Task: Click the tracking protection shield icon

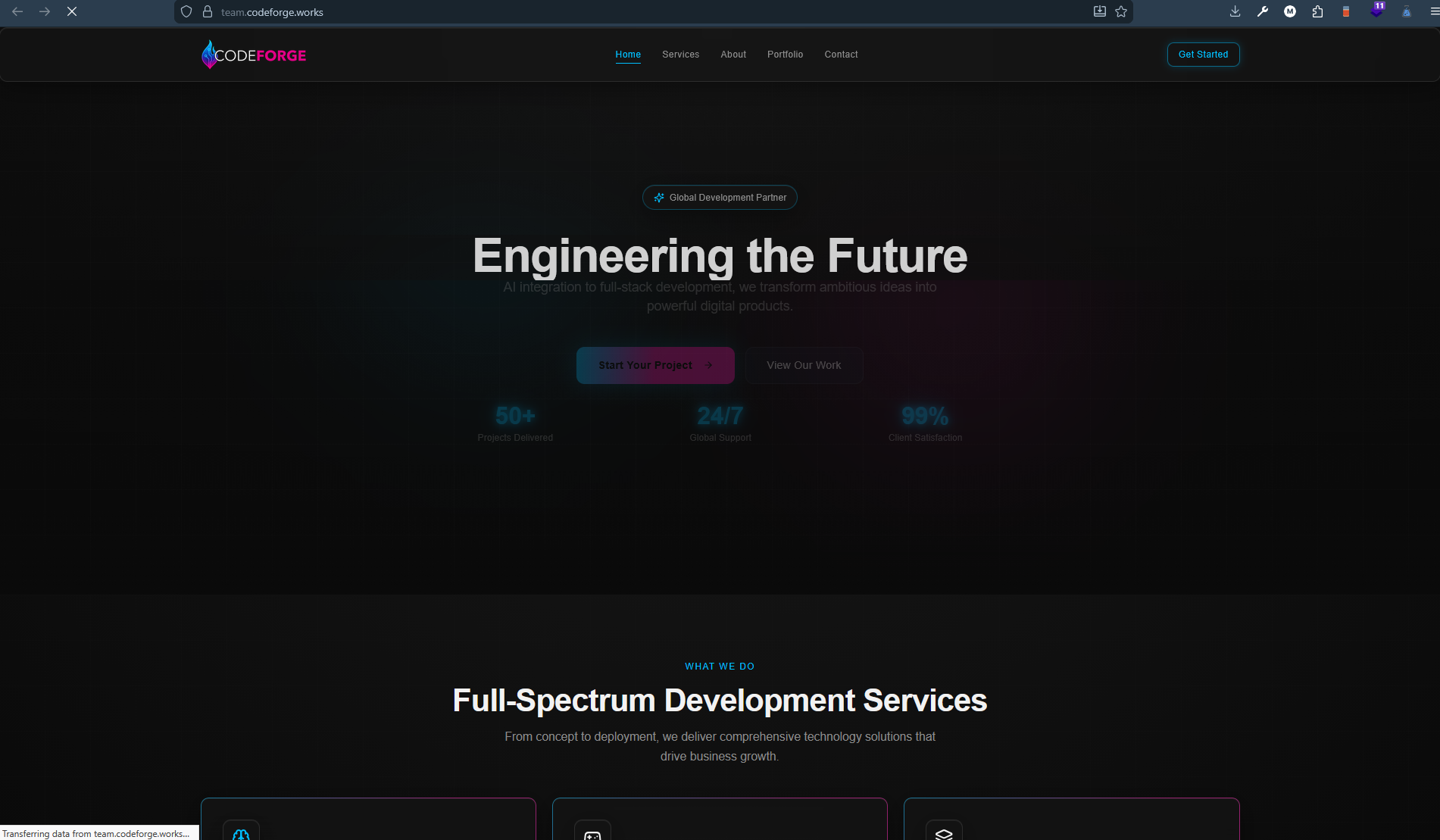Action: pyautogui.click(x=186, y=12)
